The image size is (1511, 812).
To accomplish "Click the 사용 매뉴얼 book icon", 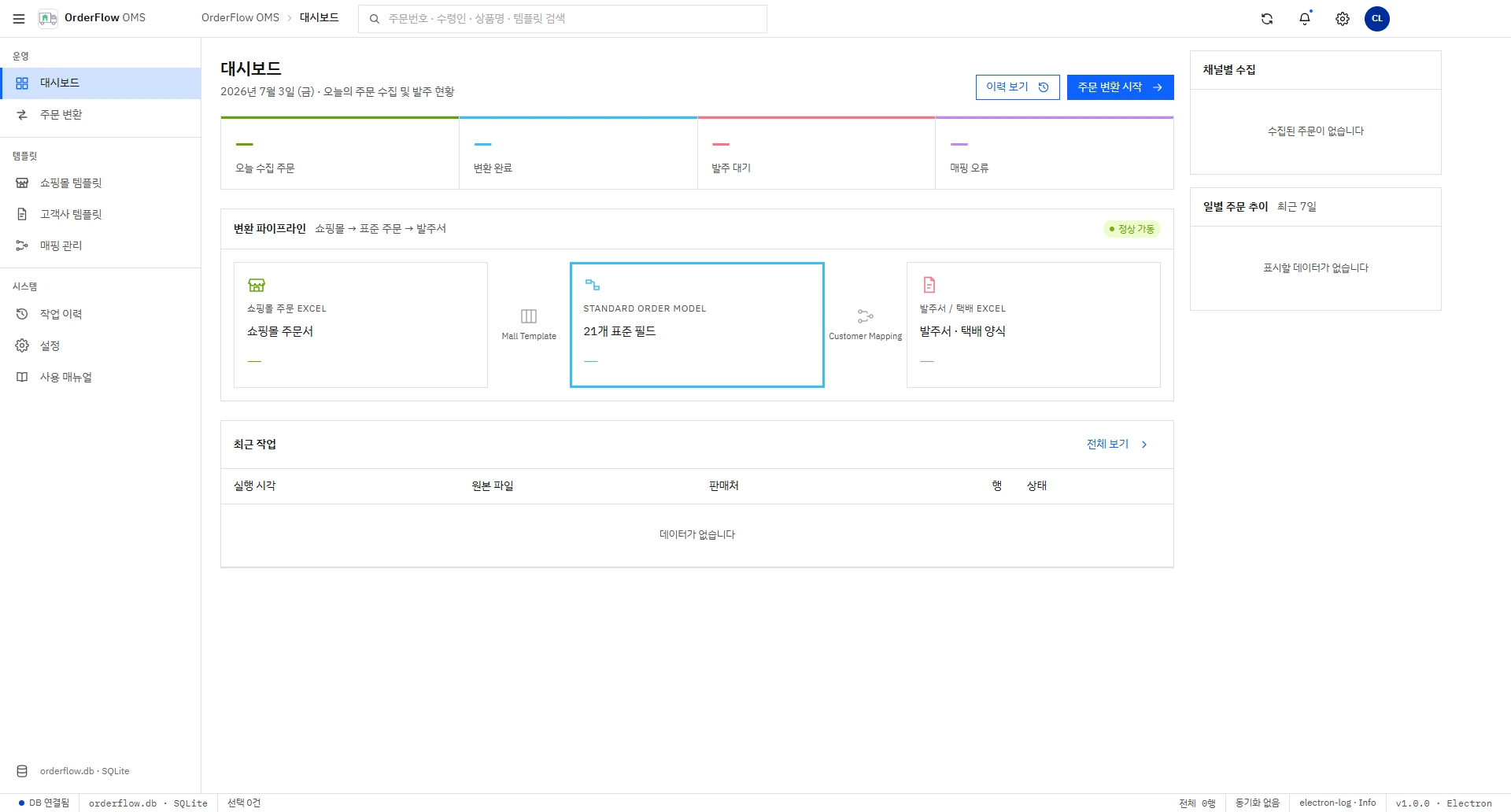I will tap(22, 378).
